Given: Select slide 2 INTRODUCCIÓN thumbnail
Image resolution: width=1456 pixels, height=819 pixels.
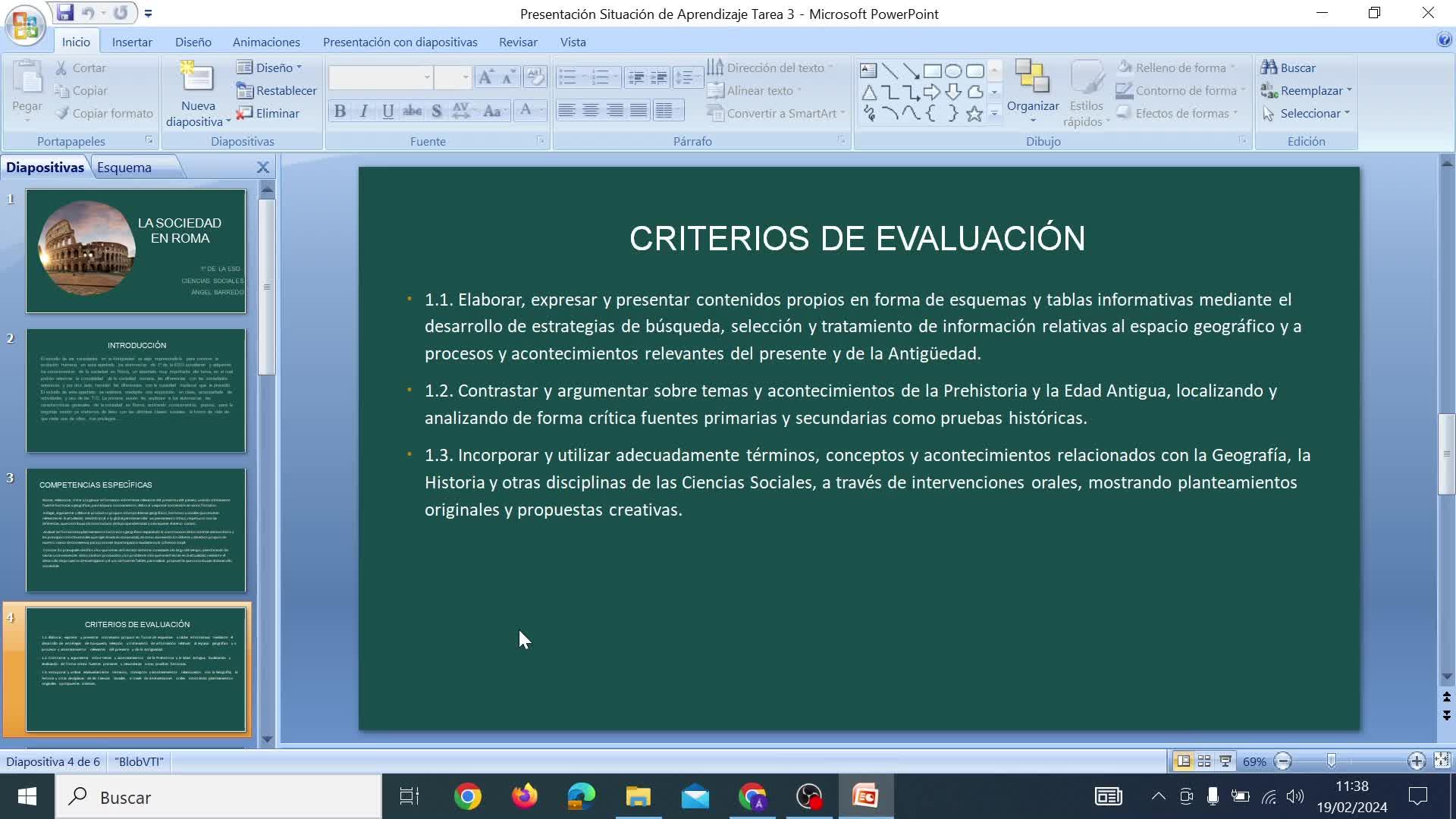Looking at the screenshot, I should tap(136, 391).
